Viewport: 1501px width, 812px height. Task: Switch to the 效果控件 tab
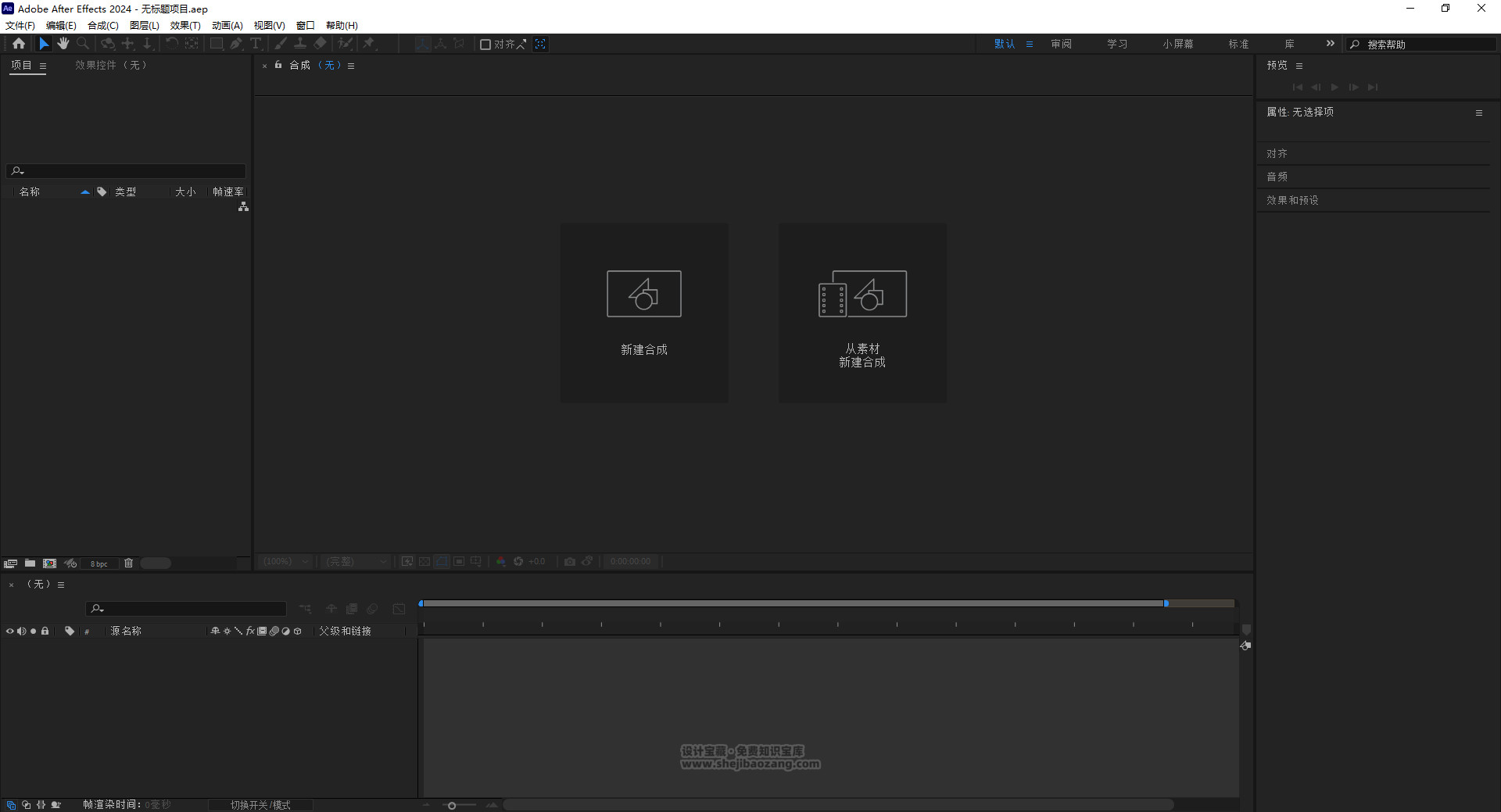pyautogui.click(x=111, y=65)
